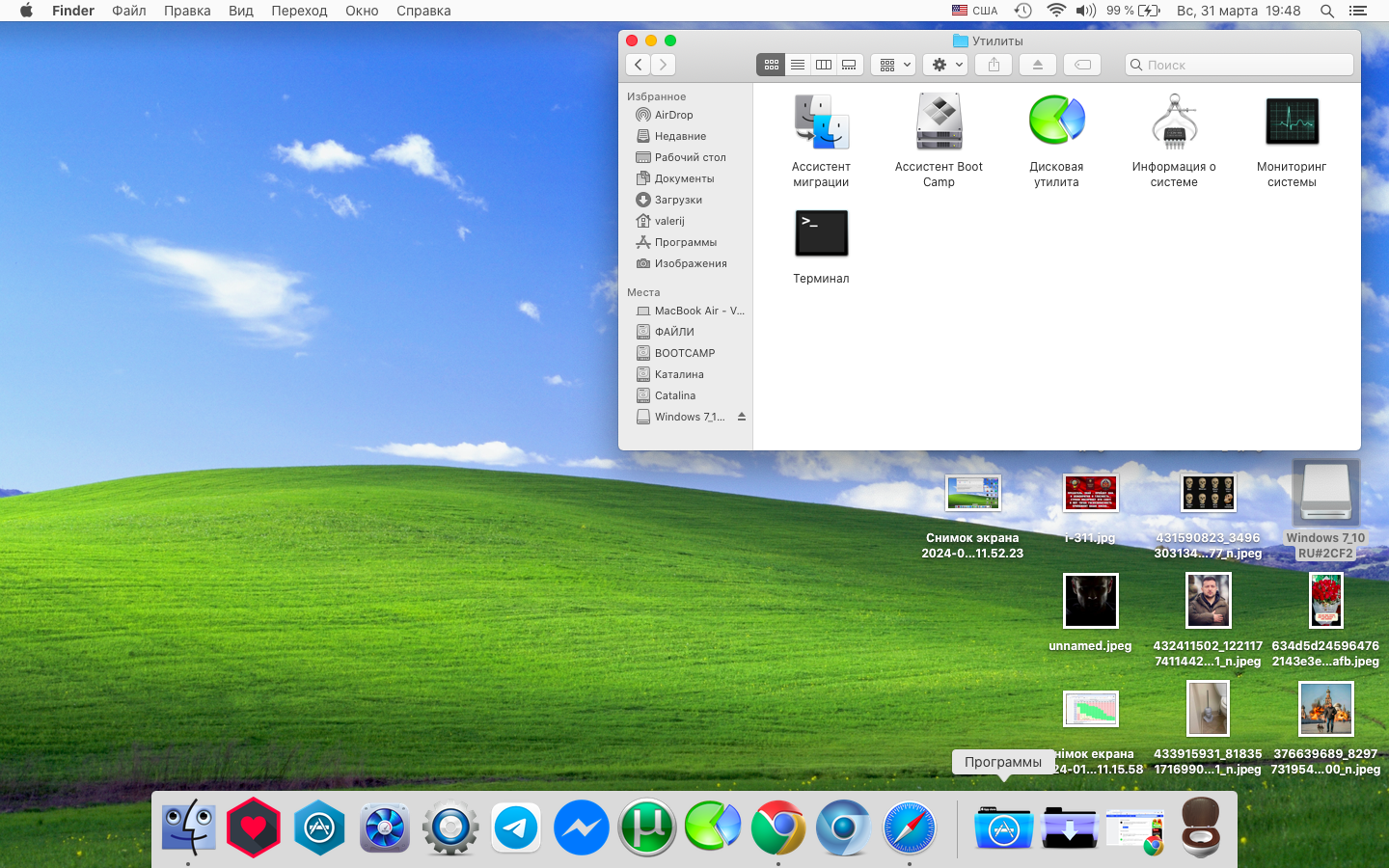Viewport: 1389px width, 868px height.
Task: Open the Программы folder stack in the Dock
Action: (x=1003, y=827)
